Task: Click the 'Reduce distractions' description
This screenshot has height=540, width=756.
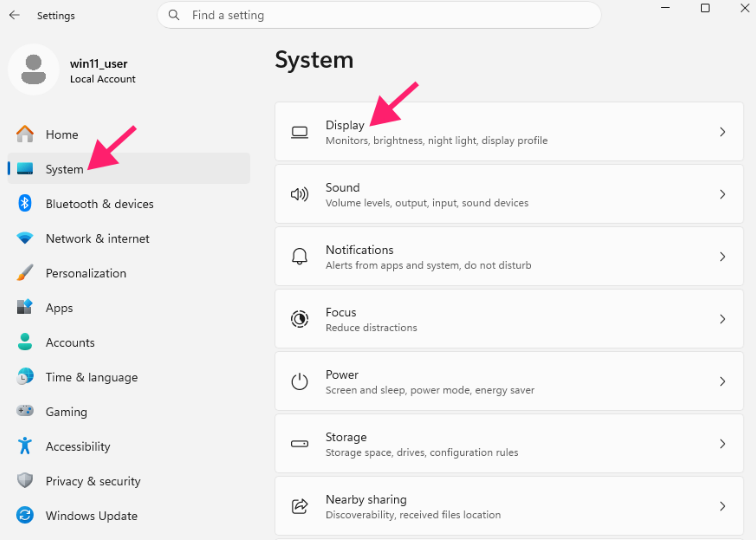Action: tap(371, 327)
